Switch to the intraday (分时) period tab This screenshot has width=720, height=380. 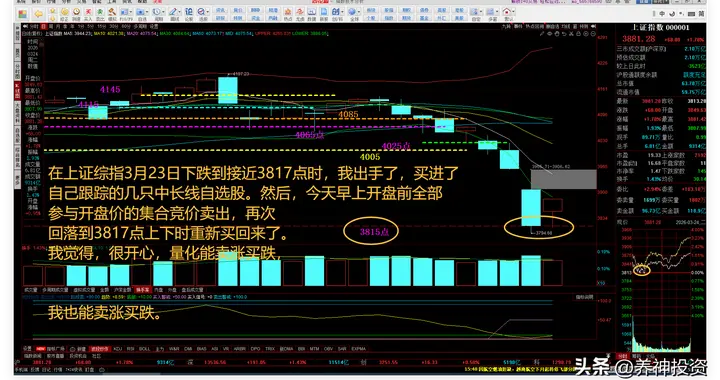pos(33,27)
